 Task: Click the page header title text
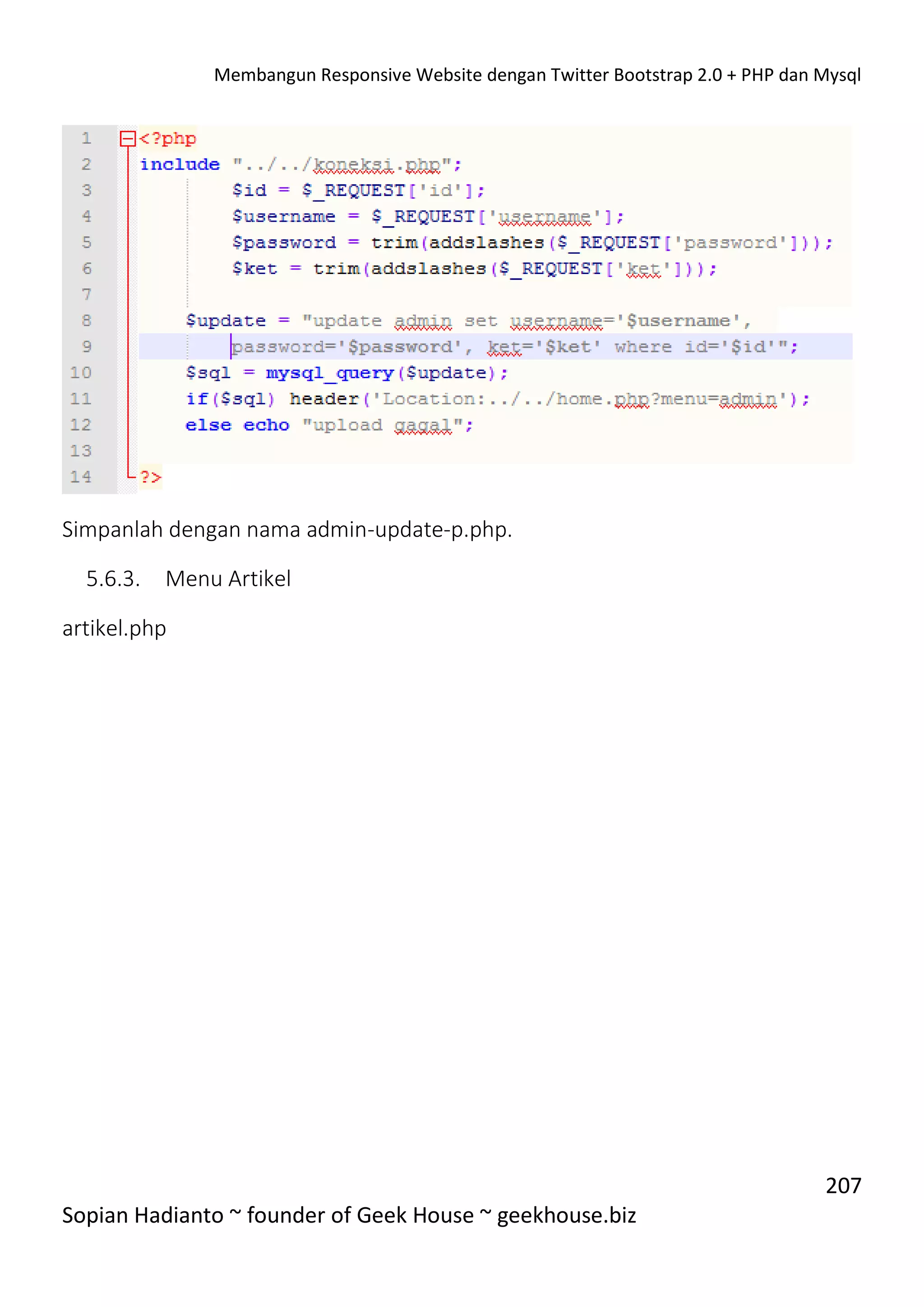tap(537, 75)
